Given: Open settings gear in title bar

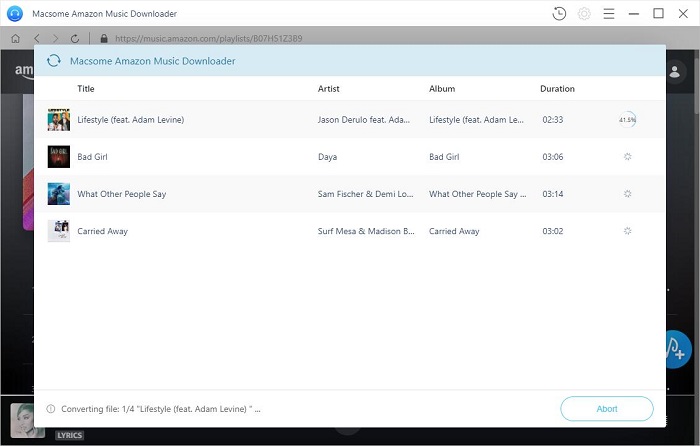Looking at the screenshot, I should pyautogui.click(x=584, y=14).
